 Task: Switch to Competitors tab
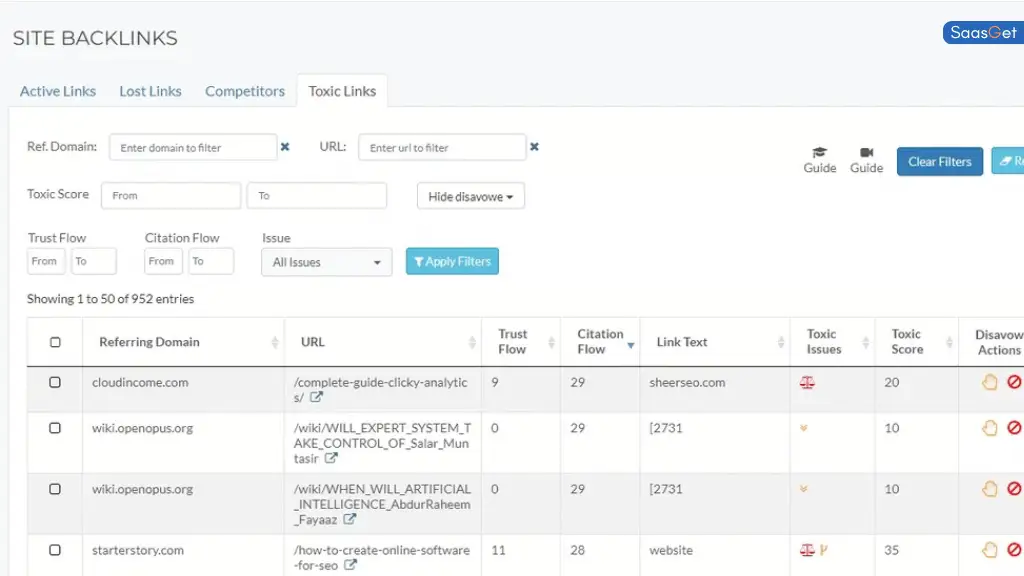coord(245,91)
